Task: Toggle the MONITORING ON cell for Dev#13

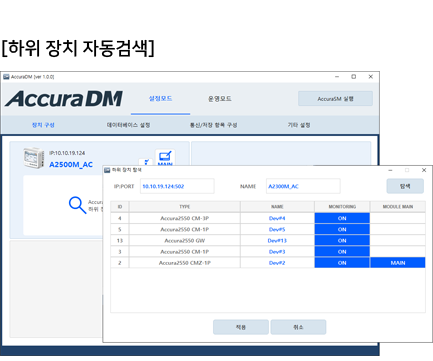Action: click(x=342, y=241)
